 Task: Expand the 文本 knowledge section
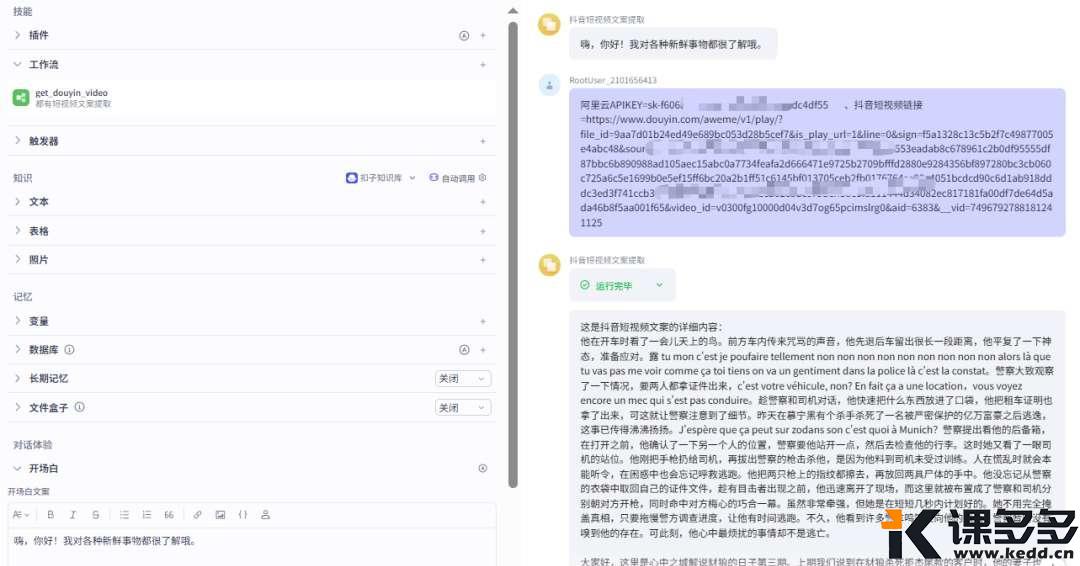click(x=18, y=202)
